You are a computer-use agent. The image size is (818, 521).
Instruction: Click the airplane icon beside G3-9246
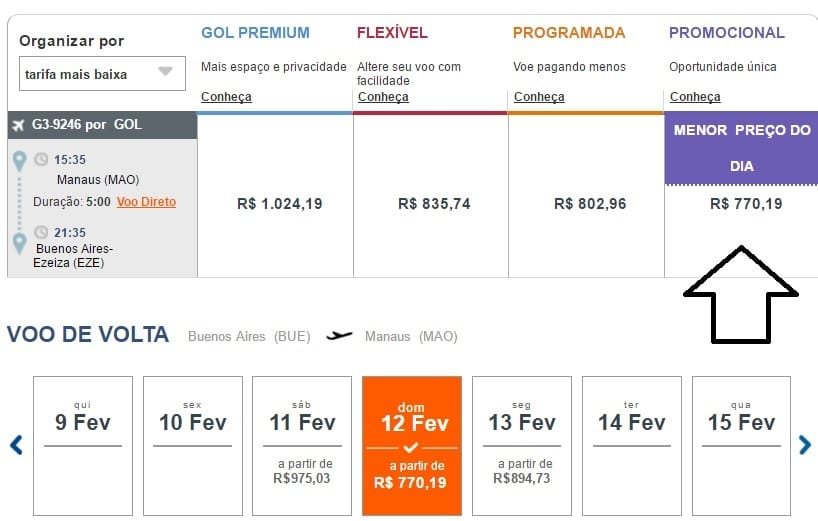18,125
